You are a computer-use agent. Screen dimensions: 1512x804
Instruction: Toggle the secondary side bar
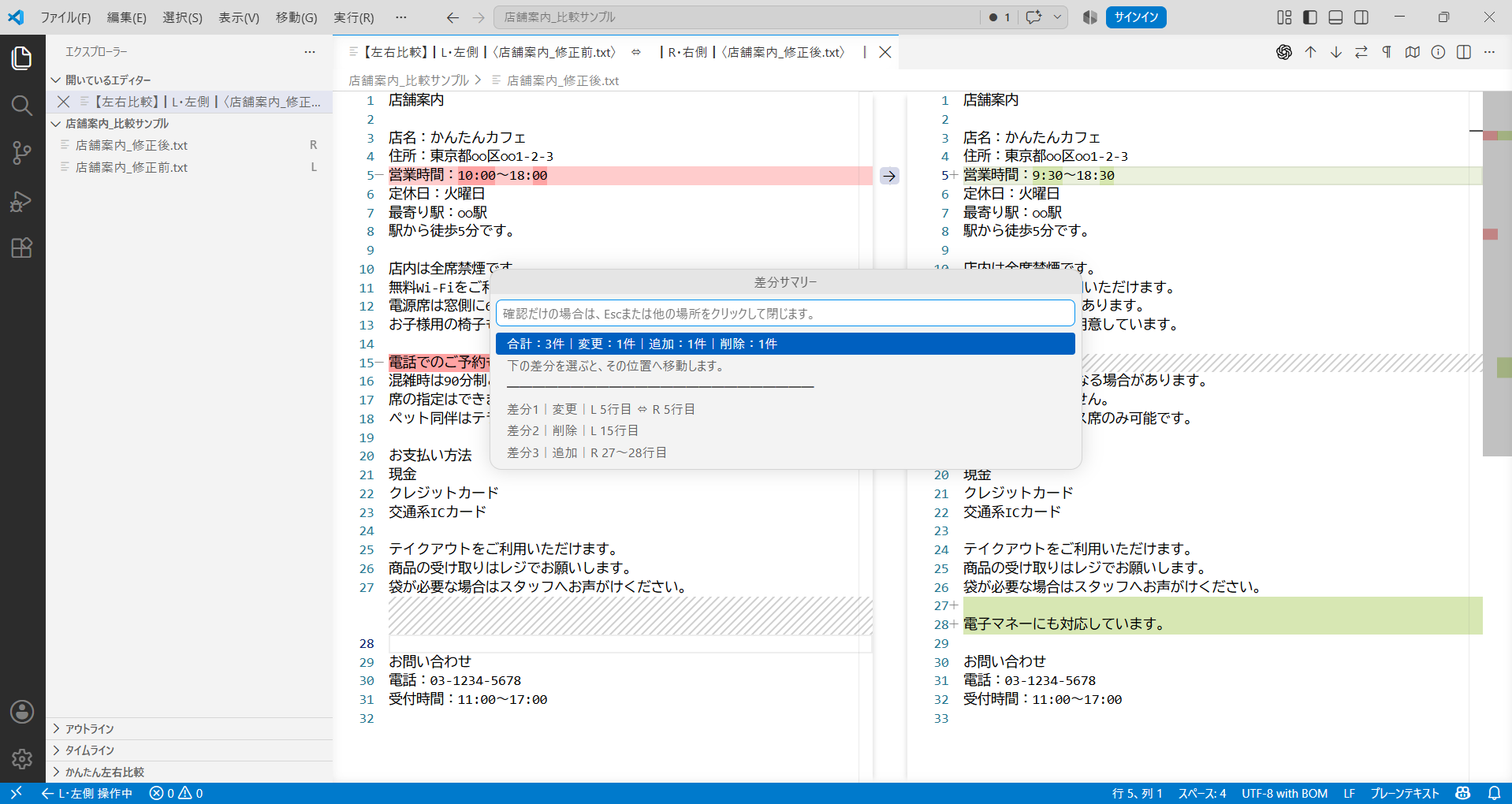[x=1361, y=17]
